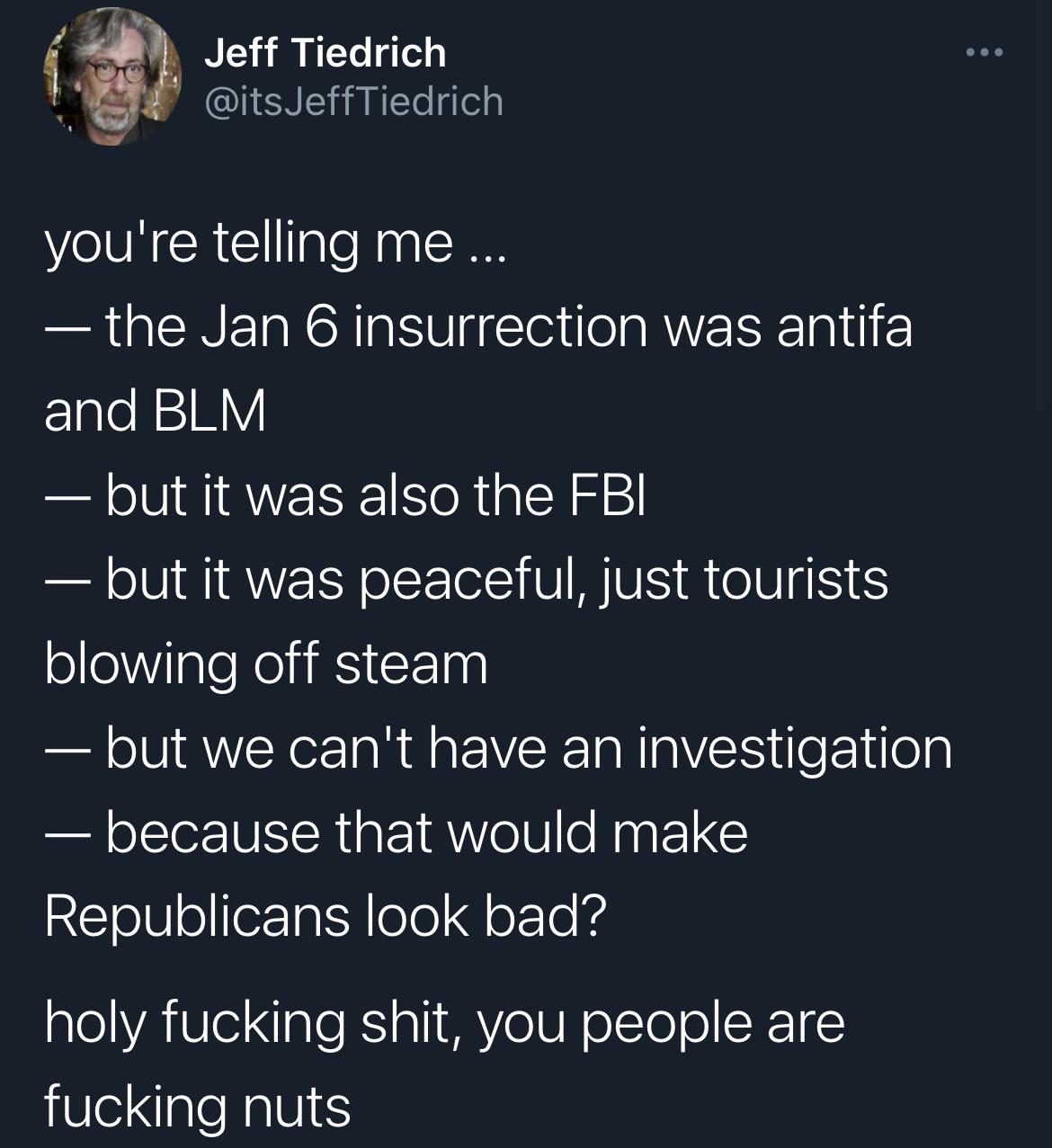1052x1148 pixels.
Task: Open the profile menu via Jeff Tiedrich's name
Action: click(325, 51)
